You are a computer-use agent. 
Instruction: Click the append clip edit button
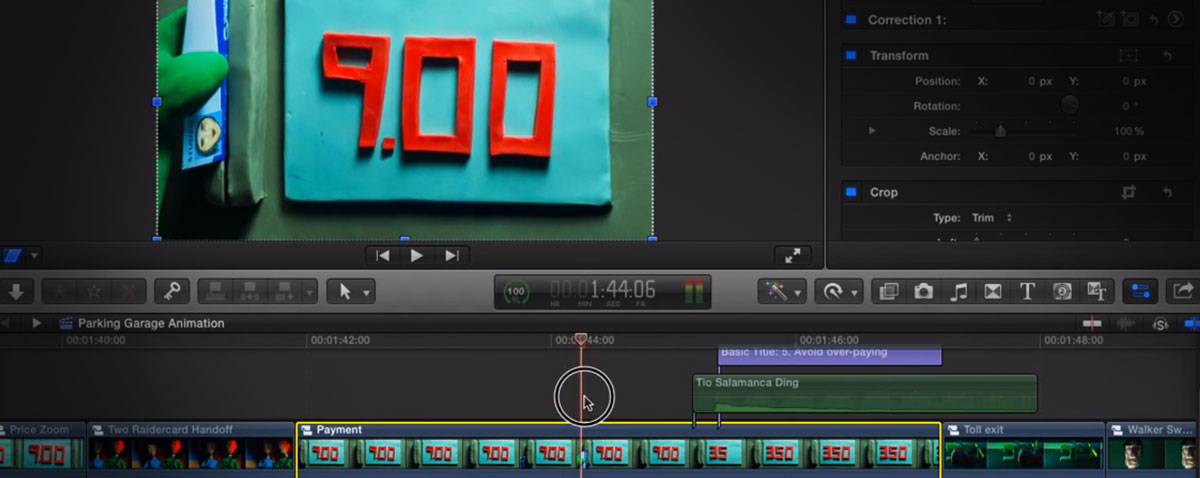pos(284,291)
